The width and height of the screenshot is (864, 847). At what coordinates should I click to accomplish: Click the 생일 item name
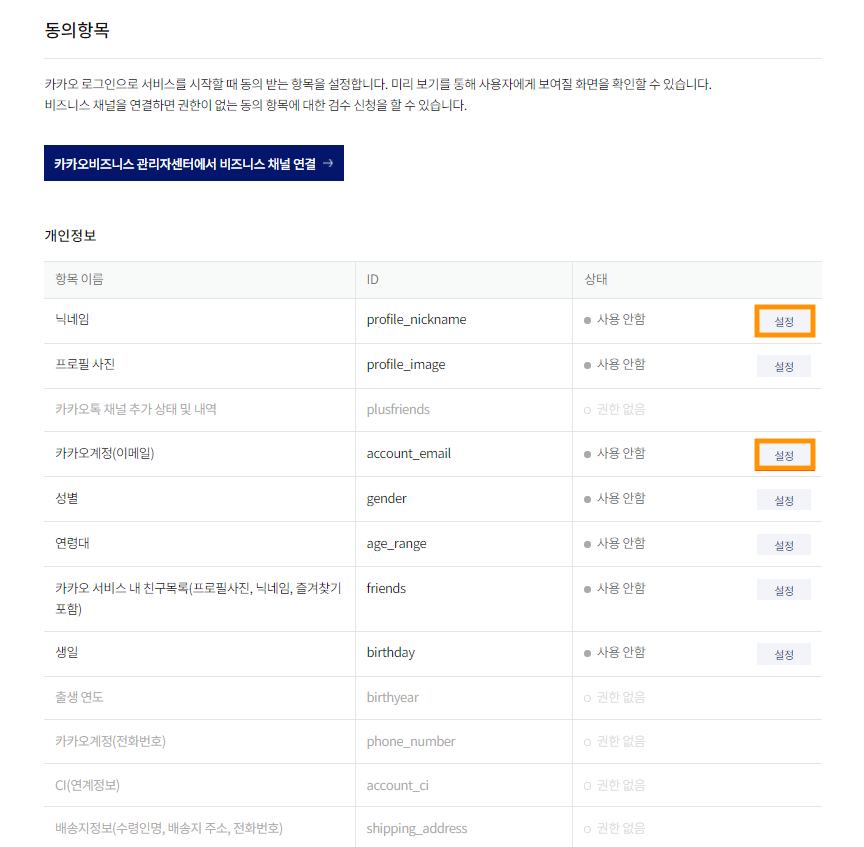pyautogui.click(x=67, y=652)
